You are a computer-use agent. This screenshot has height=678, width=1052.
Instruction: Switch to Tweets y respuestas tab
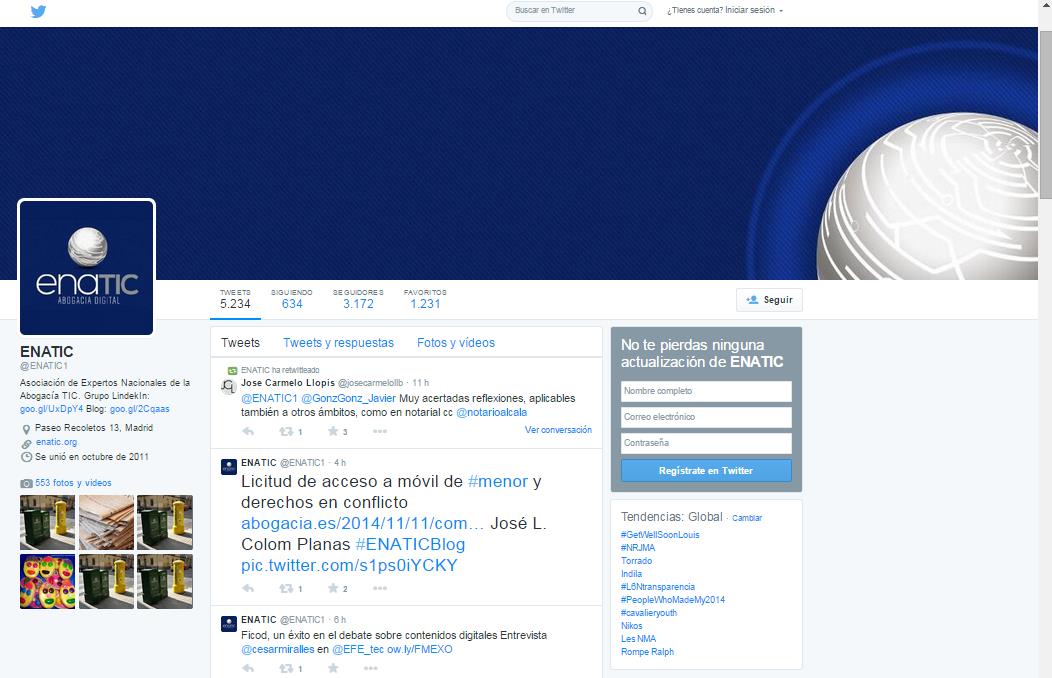[x=338, y=343]
